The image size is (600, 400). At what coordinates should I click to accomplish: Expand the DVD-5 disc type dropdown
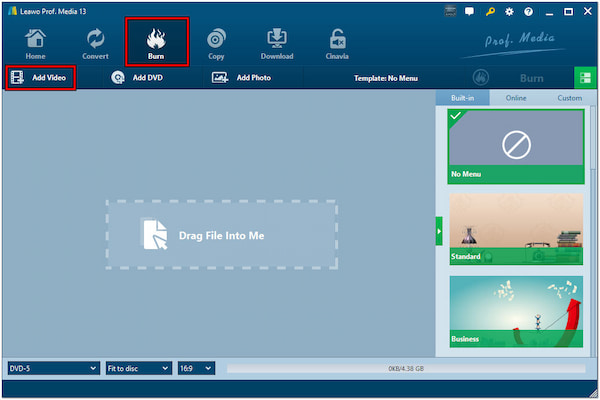tap(52, 368)
